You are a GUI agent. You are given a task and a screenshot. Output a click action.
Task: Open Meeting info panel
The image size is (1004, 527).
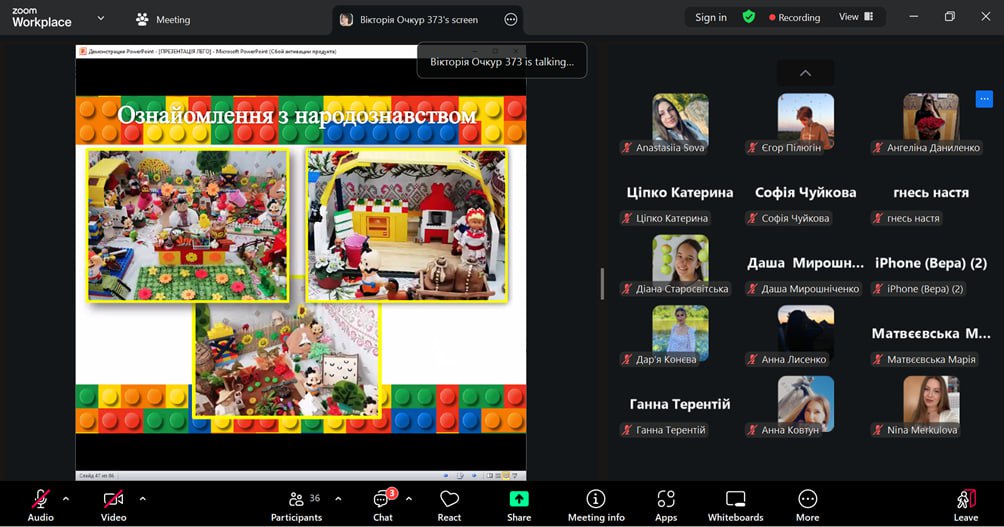pyautogui.click(x=596, y=504)
